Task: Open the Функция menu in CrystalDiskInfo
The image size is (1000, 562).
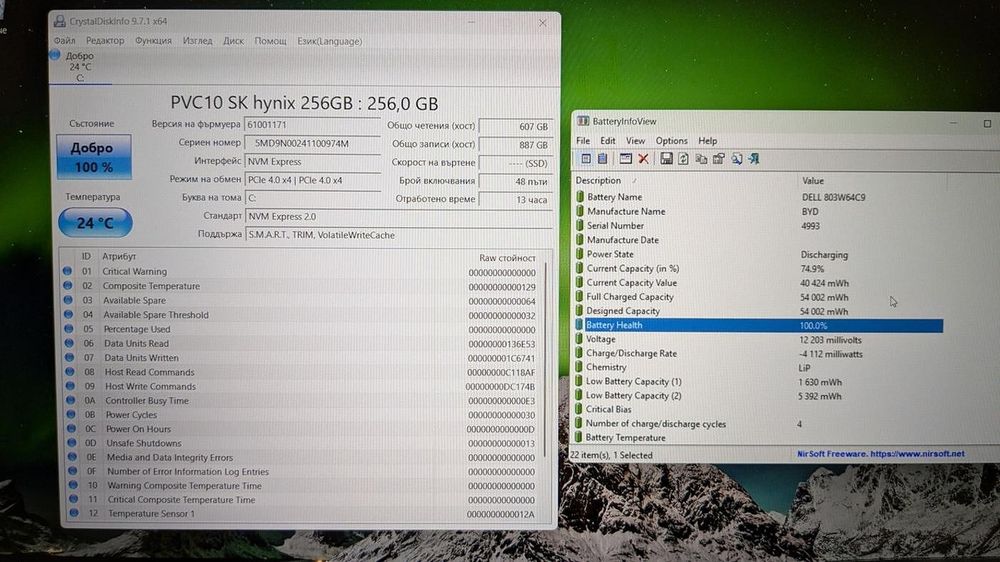Action: [153, 41]
